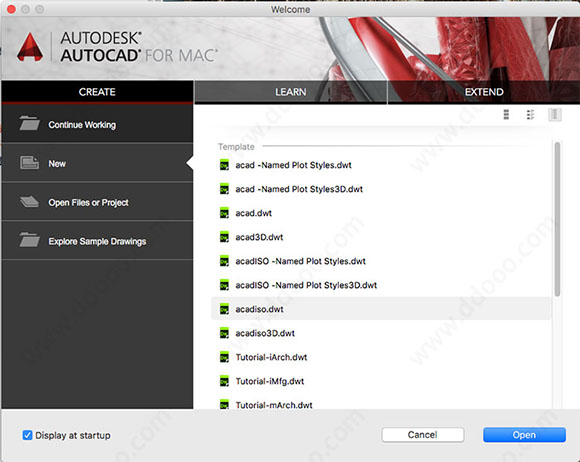580x462 pixels.
Task: Switch to the LEARN tab
Action: pyautogui.click(x=290, y=92)
